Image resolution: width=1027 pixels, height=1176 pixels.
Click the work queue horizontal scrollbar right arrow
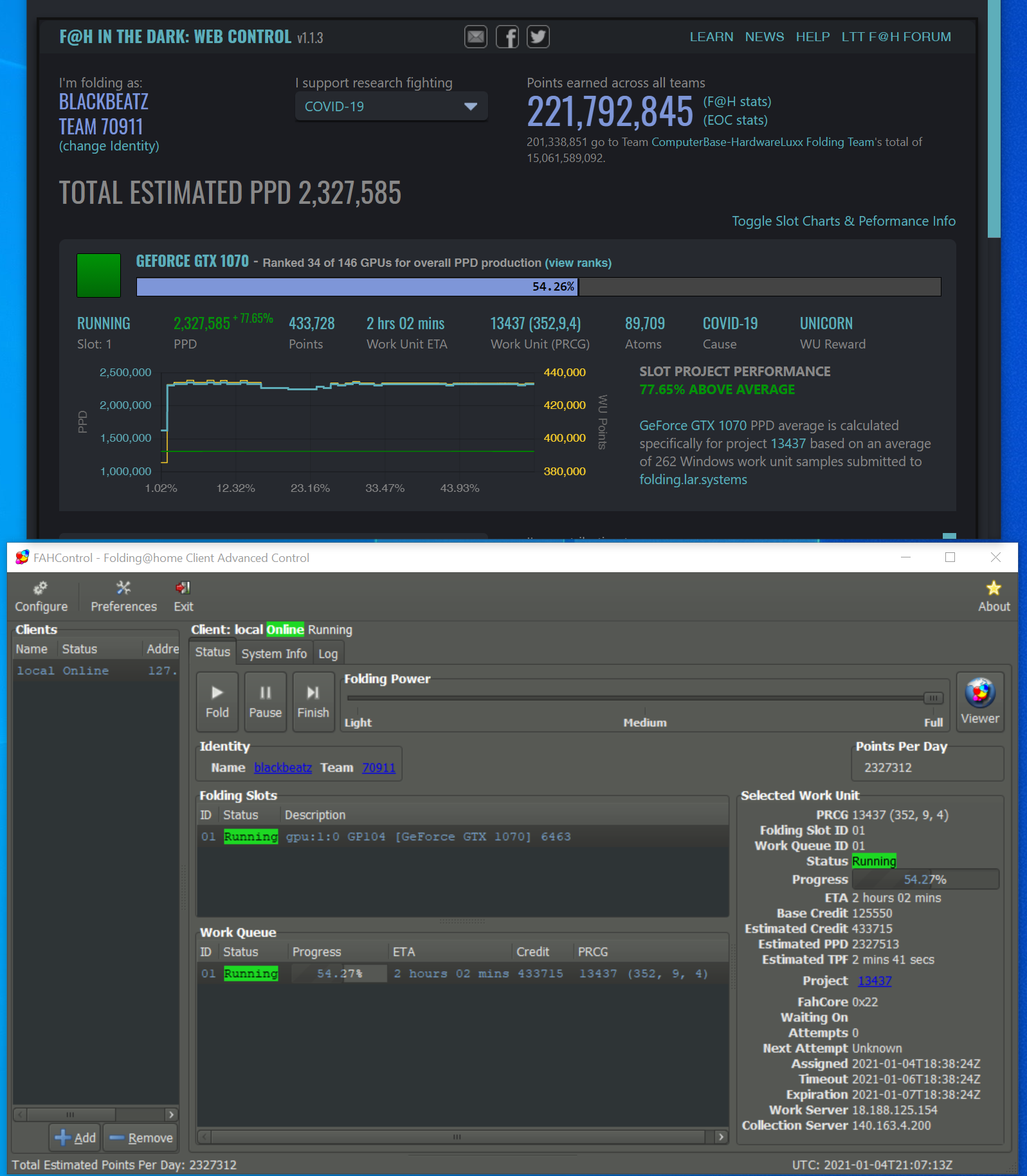coord(721,1137)
